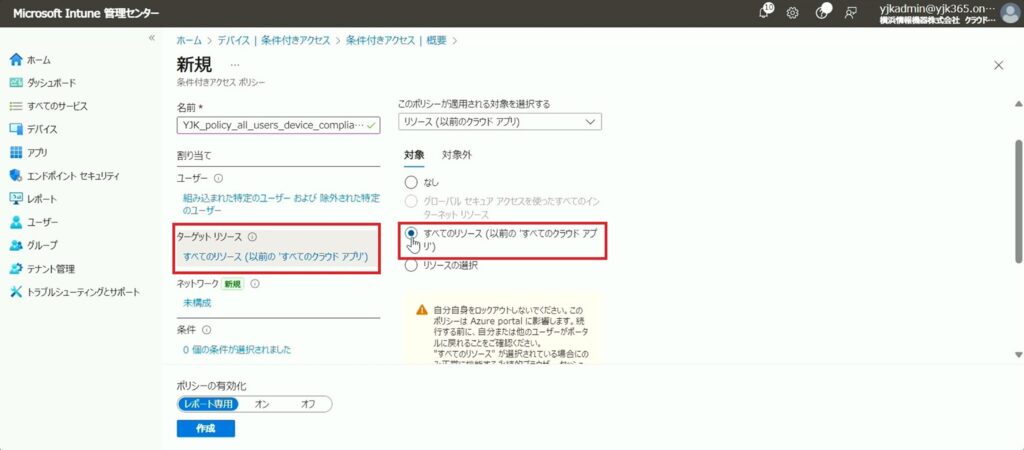This screenshot has height=450, width=1024.
Task: Switch to the 対象 tab
Action: pyautogui.click(x=414, y=155)
